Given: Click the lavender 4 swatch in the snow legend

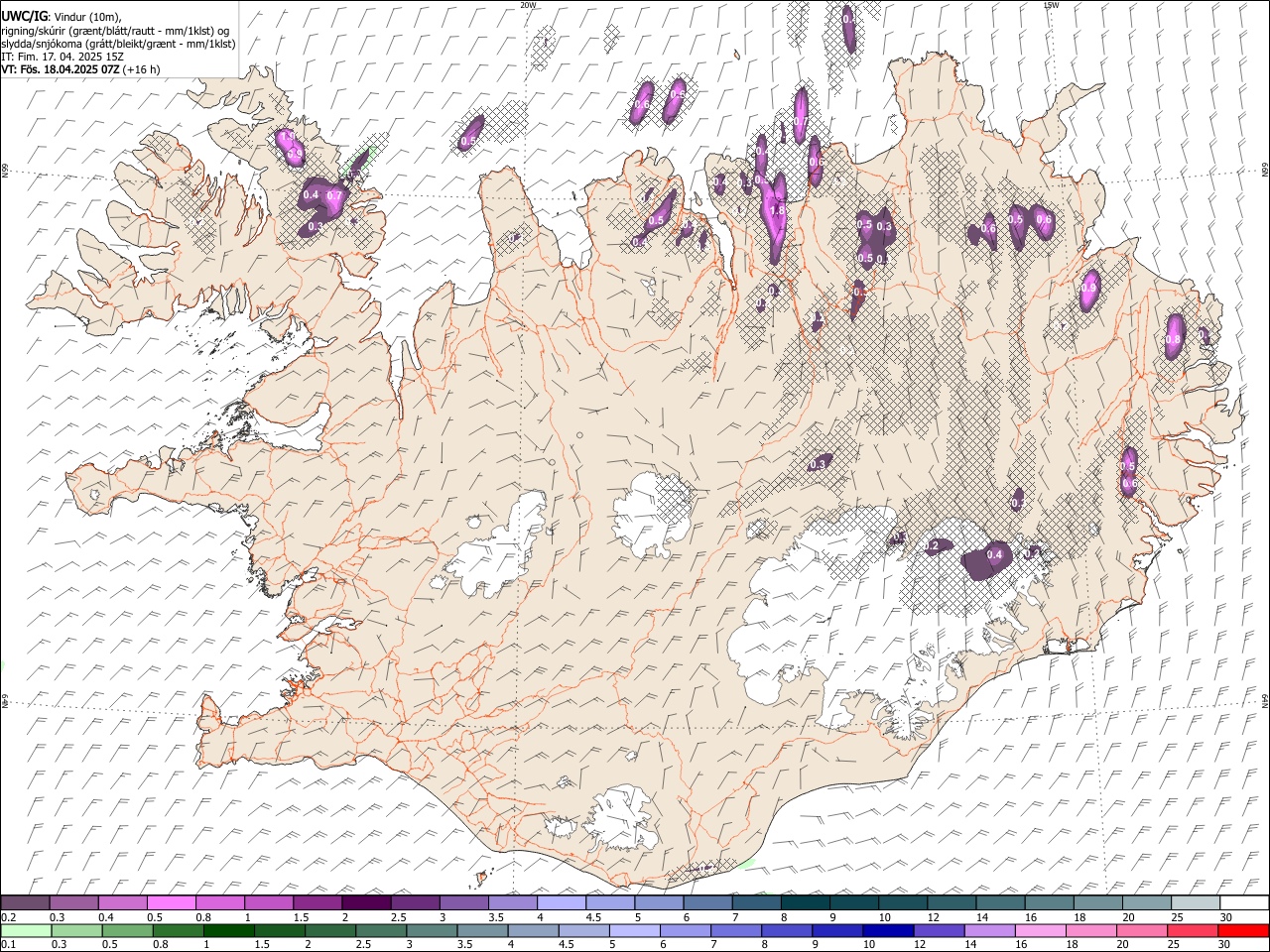Looking at the screenshot, I should coord(562,903).
